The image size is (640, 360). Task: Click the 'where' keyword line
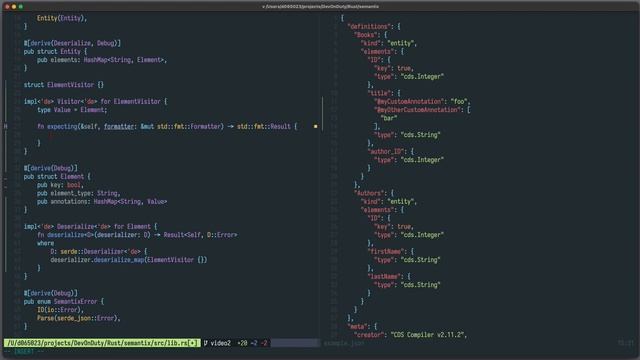coord(45,243)
